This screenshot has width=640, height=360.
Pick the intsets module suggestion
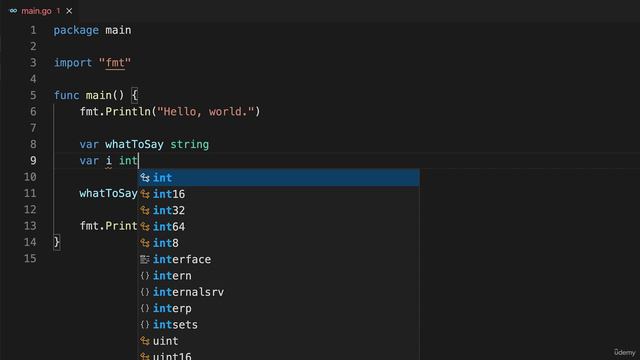279,324
